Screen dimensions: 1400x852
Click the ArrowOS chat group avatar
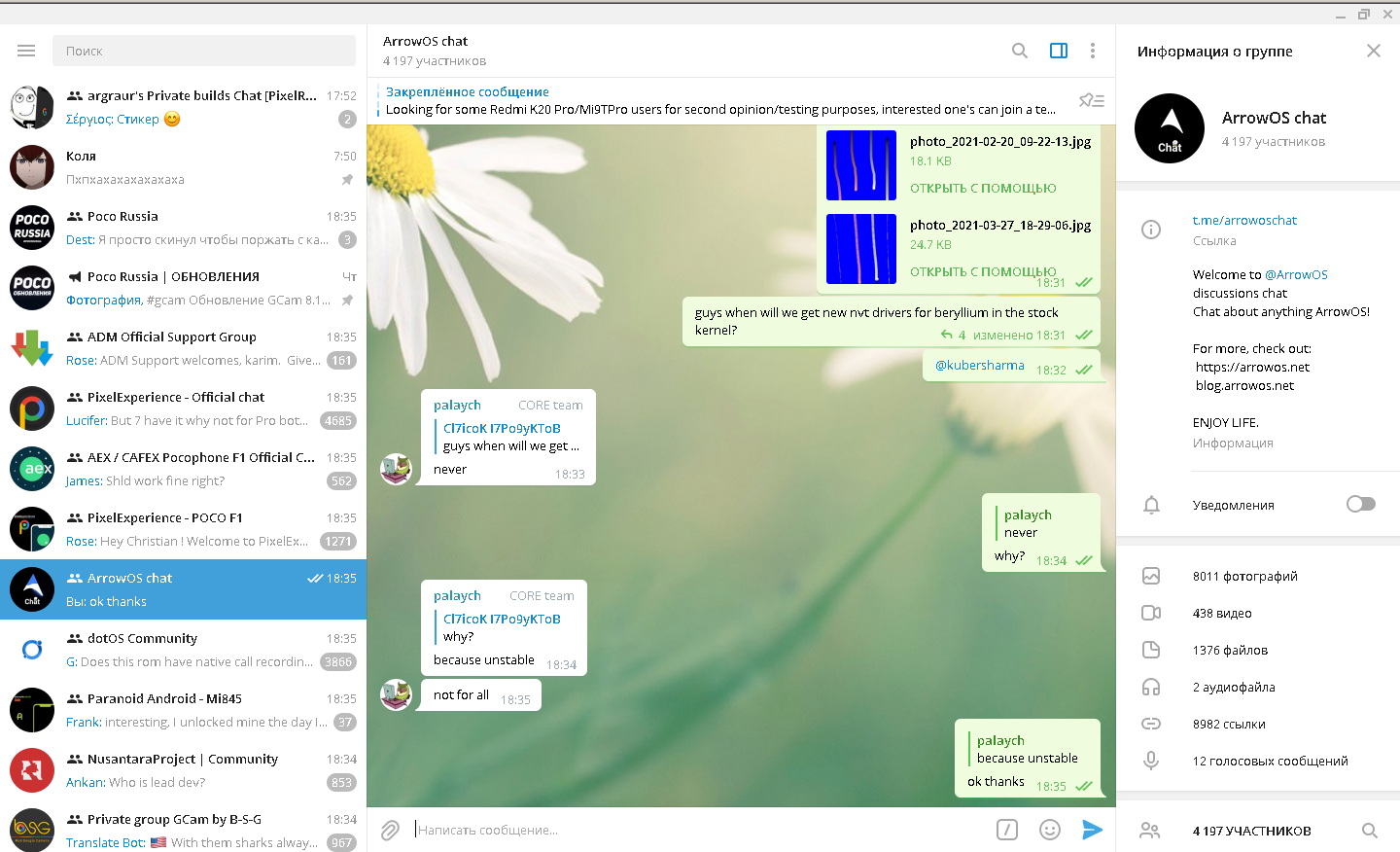(1170, 128)
